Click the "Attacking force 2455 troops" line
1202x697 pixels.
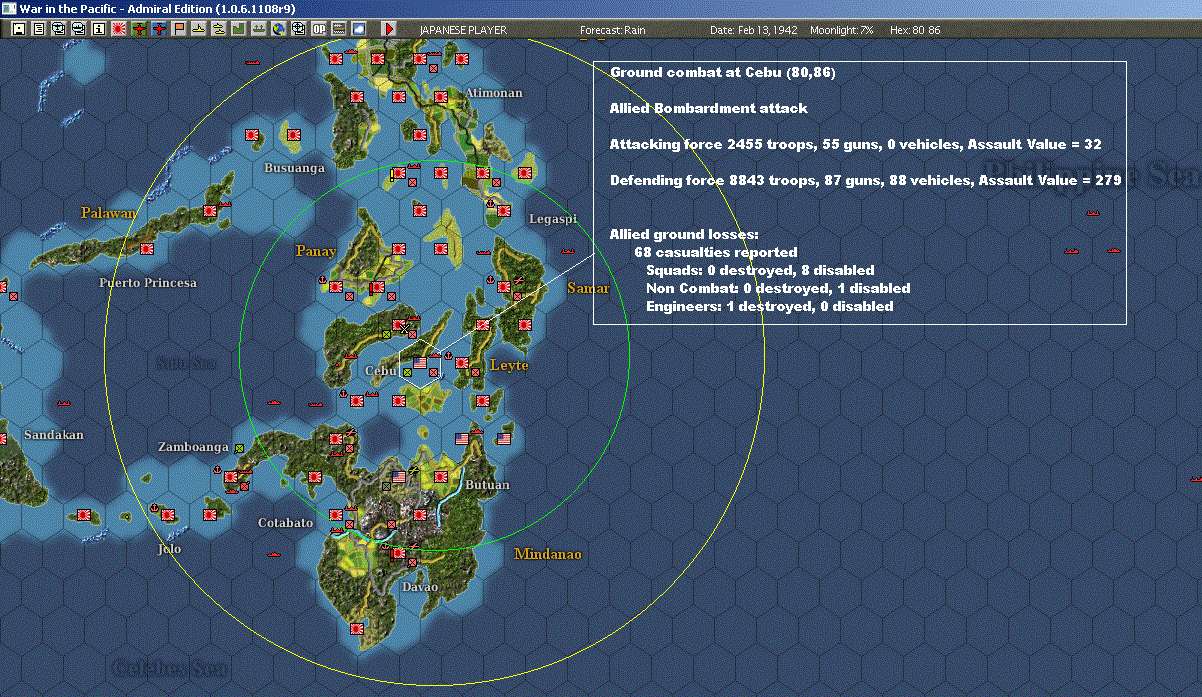pos(856,145)
